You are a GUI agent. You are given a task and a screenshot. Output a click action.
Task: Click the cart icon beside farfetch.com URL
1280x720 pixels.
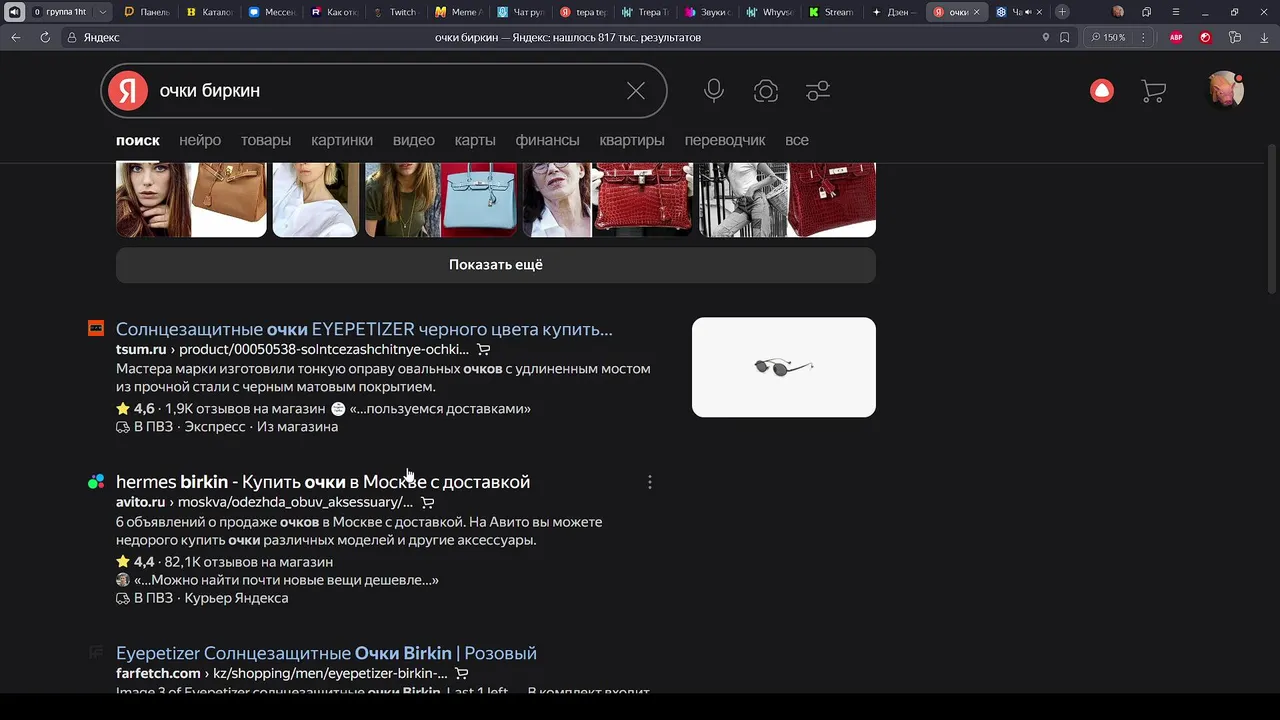[x=461, y=674]
